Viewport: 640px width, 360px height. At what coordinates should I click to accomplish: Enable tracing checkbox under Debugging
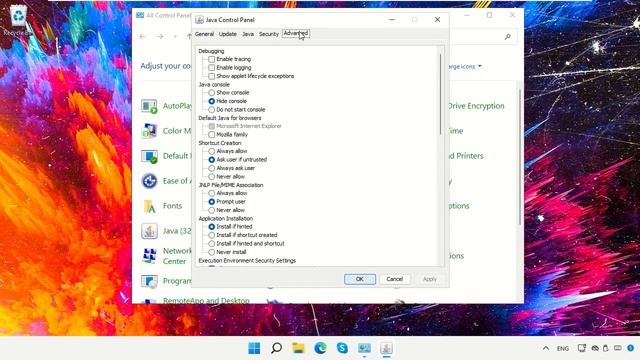[x=211, y=59]
